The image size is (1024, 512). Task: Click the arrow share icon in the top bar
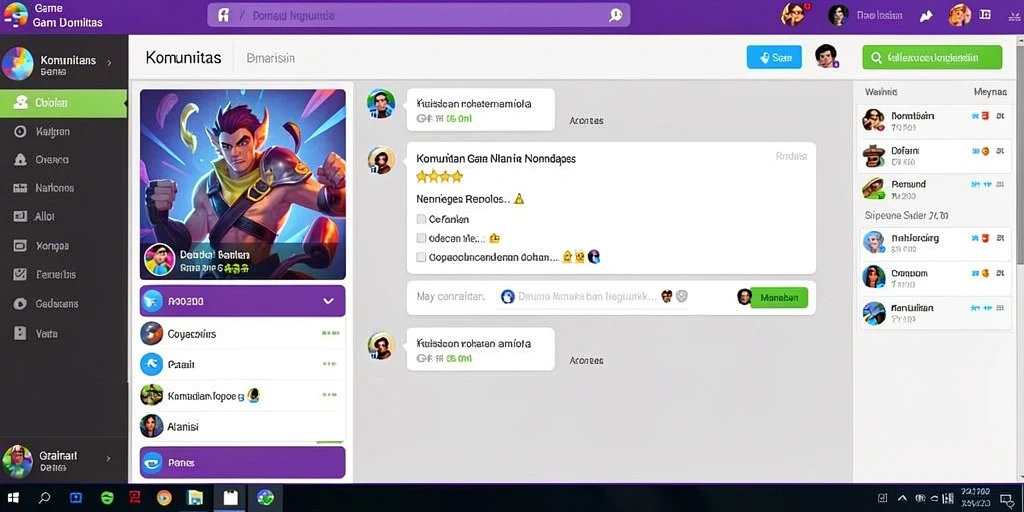(x=925, y=16)
